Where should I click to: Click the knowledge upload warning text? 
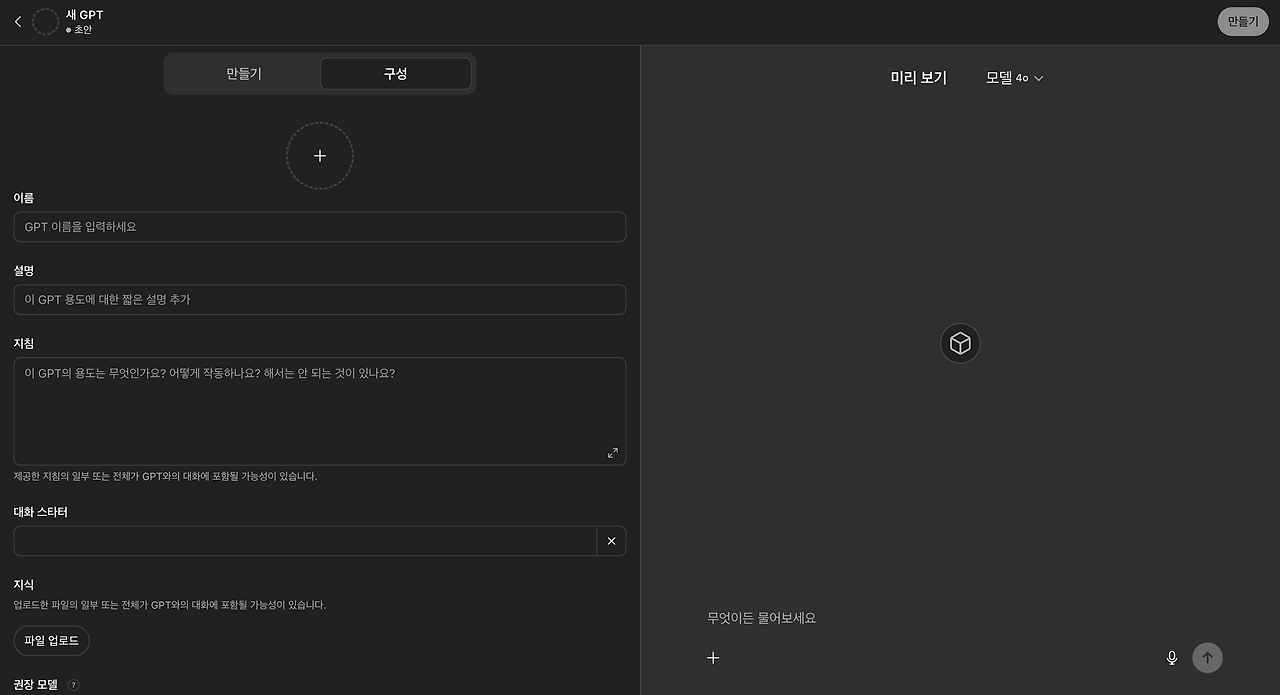pos(170,605)
